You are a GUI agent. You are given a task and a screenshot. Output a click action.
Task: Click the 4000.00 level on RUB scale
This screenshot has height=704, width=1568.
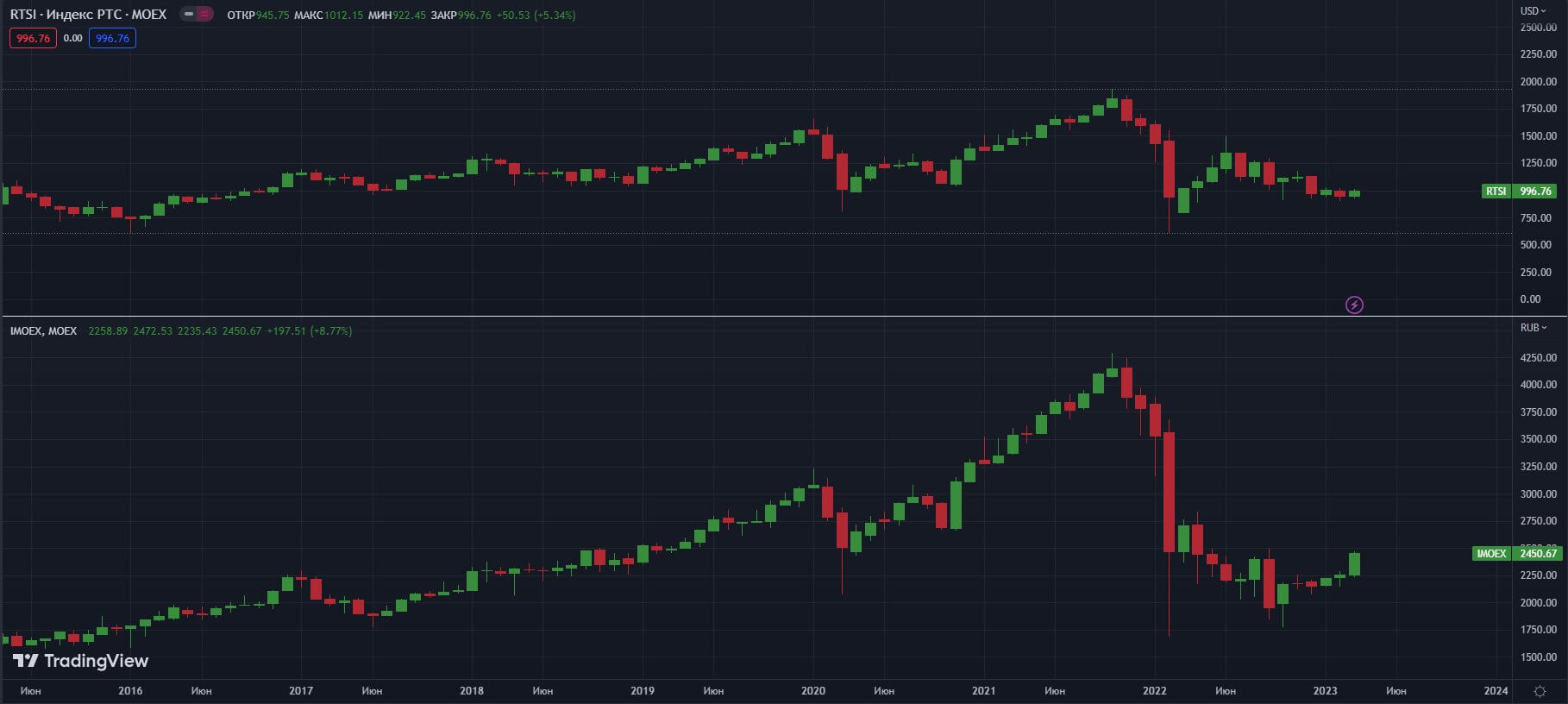click(x=1539, y=385)
